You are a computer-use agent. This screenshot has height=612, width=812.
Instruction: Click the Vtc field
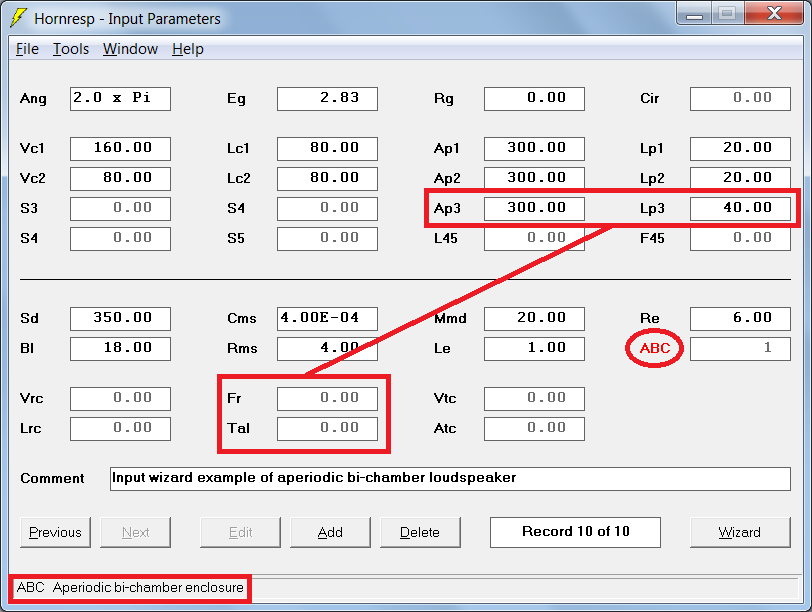point(534,399)
